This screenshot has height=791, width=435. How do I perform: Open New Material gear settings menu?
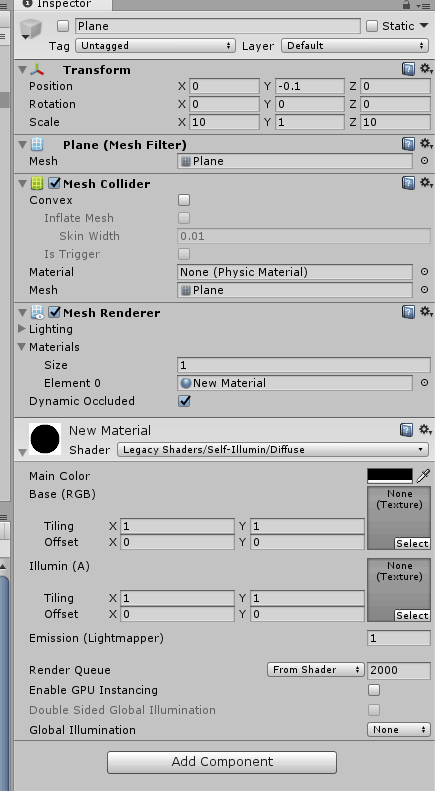click(x=425, y=430)
